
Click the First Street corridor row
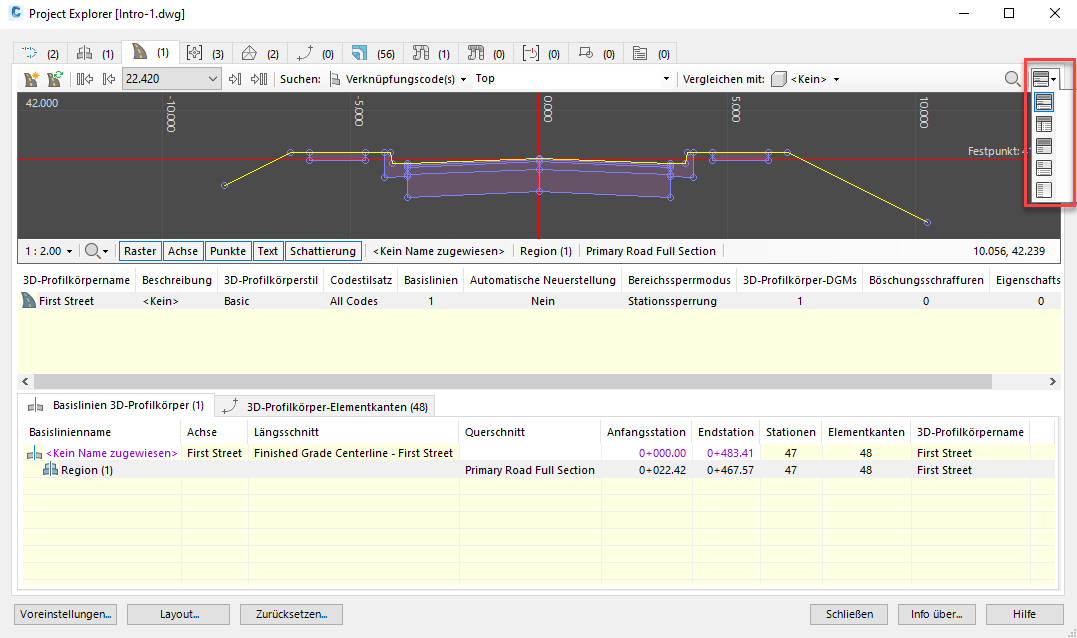coord(538,301)
